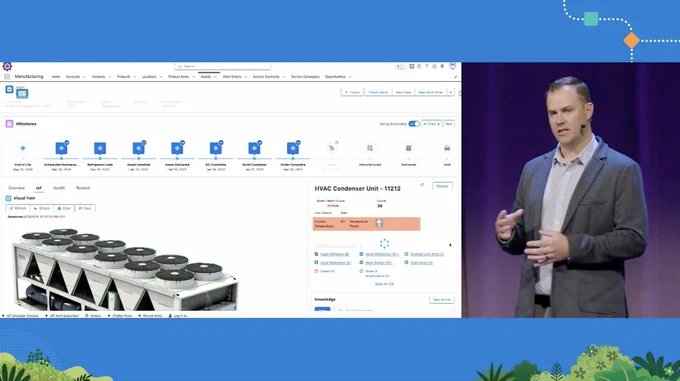
Task: Click the New Case button
Action: (403, 92)
